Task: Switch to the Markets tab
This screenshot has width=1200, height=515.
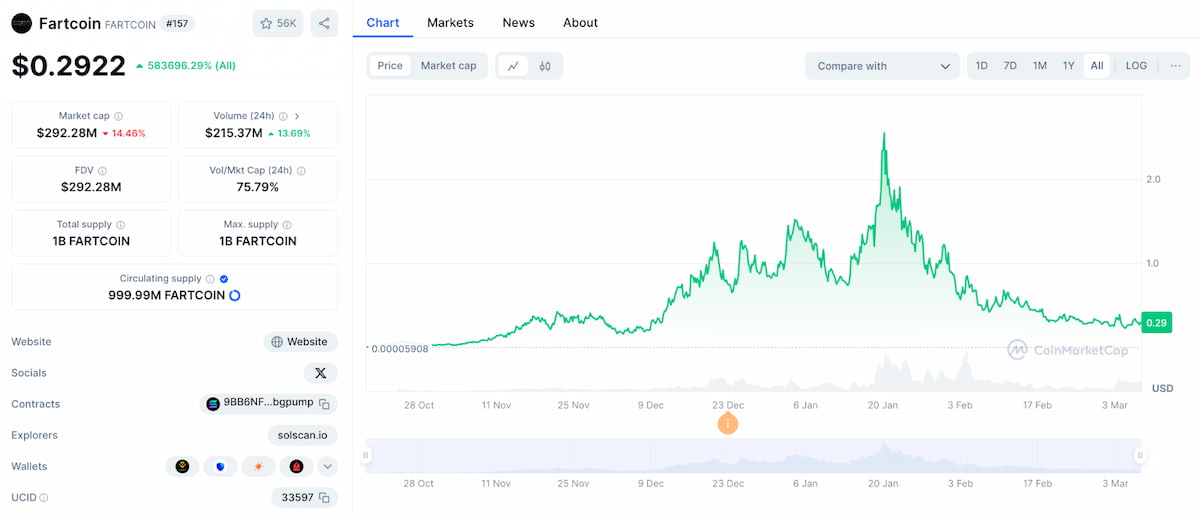Action: tap(450, 22)
